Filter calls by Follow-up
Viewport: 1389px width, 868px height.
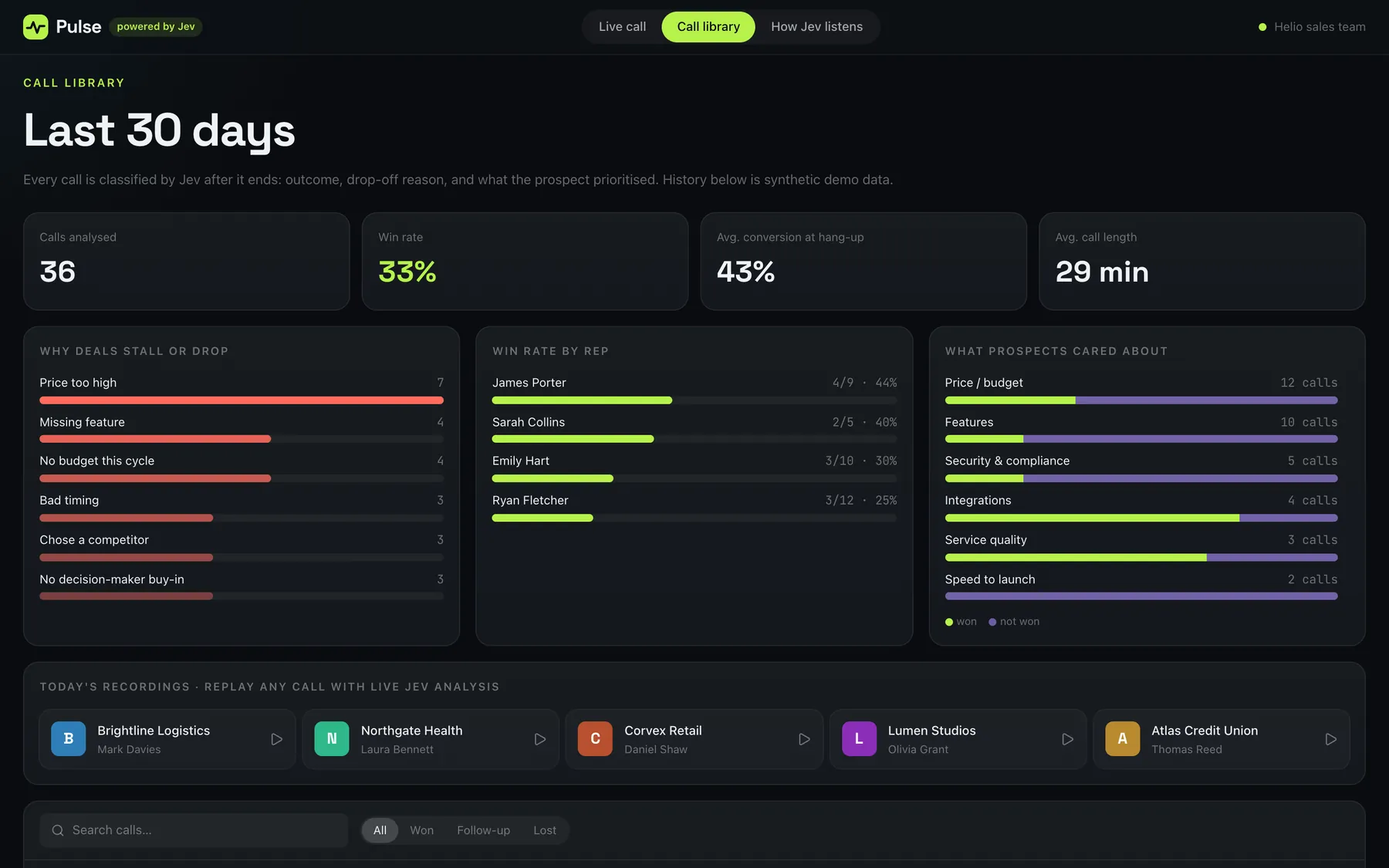(x=483, y=830)
